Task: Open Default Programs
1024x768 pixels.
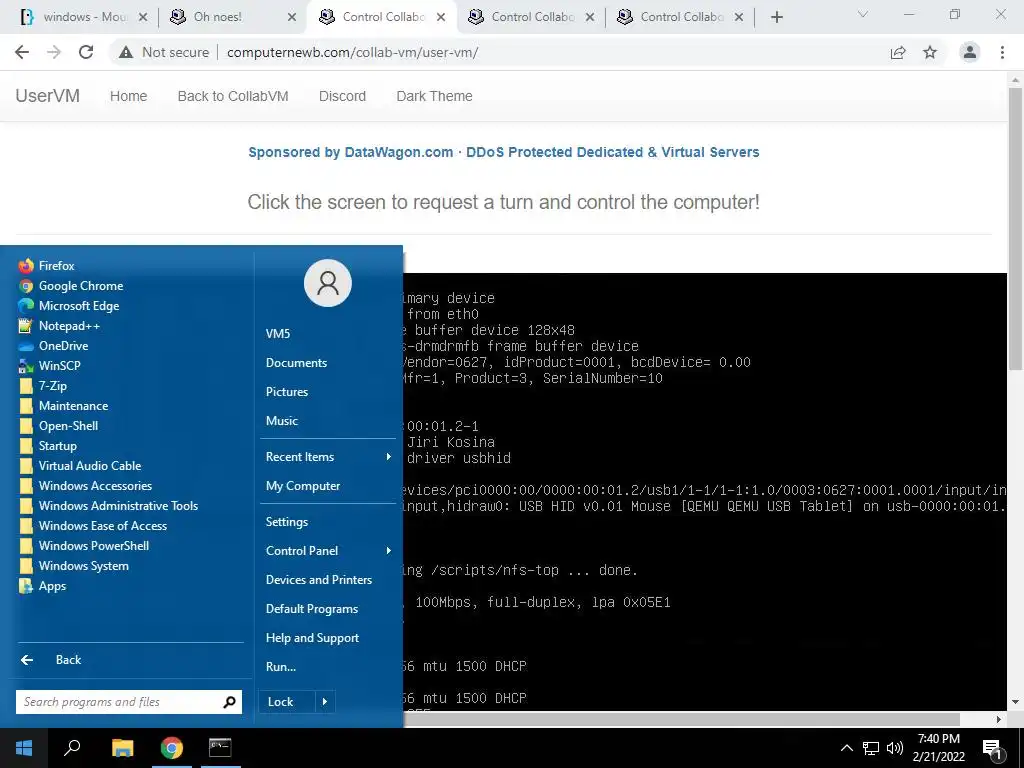Action: coord(312,609)
